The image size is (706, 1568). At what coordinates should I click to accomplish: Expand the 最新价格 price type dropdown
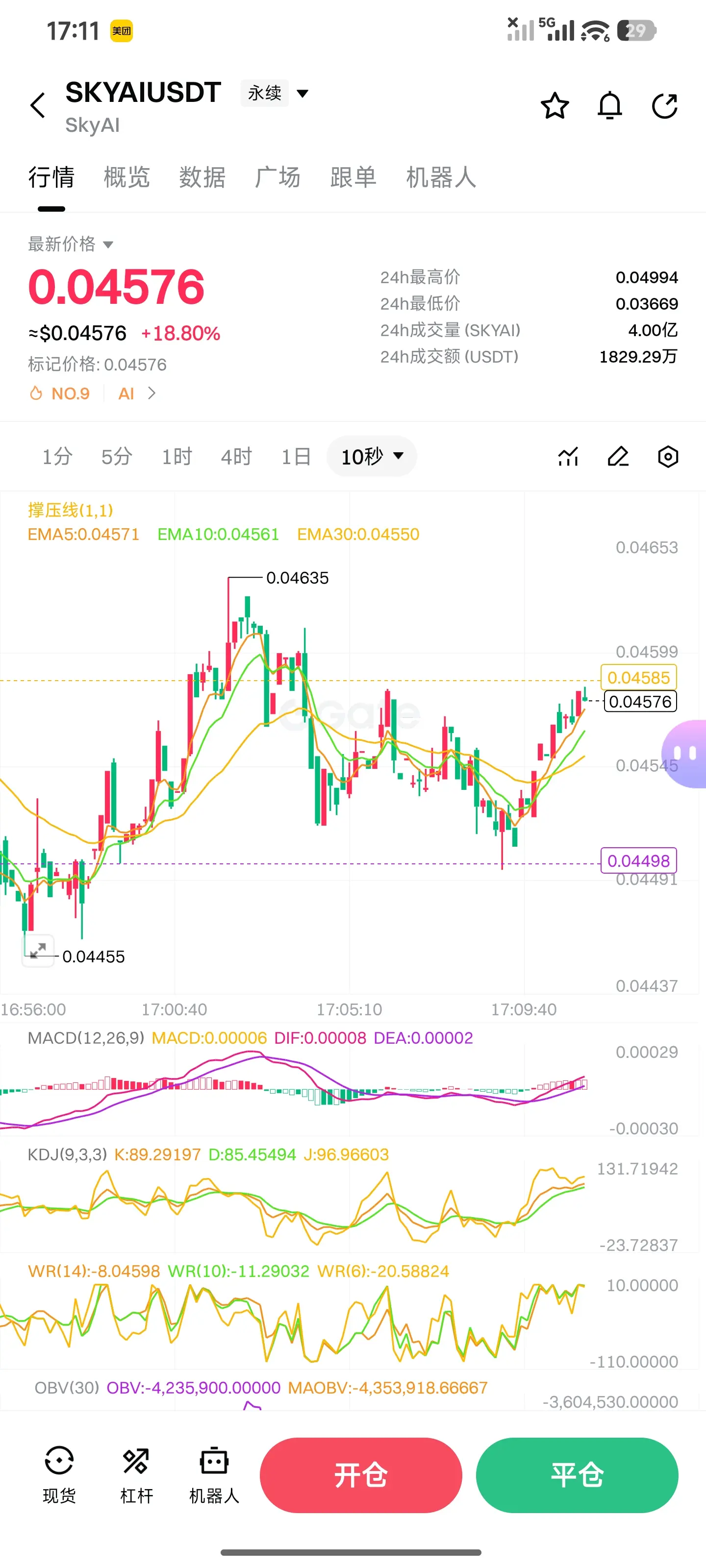click(71, 244)
